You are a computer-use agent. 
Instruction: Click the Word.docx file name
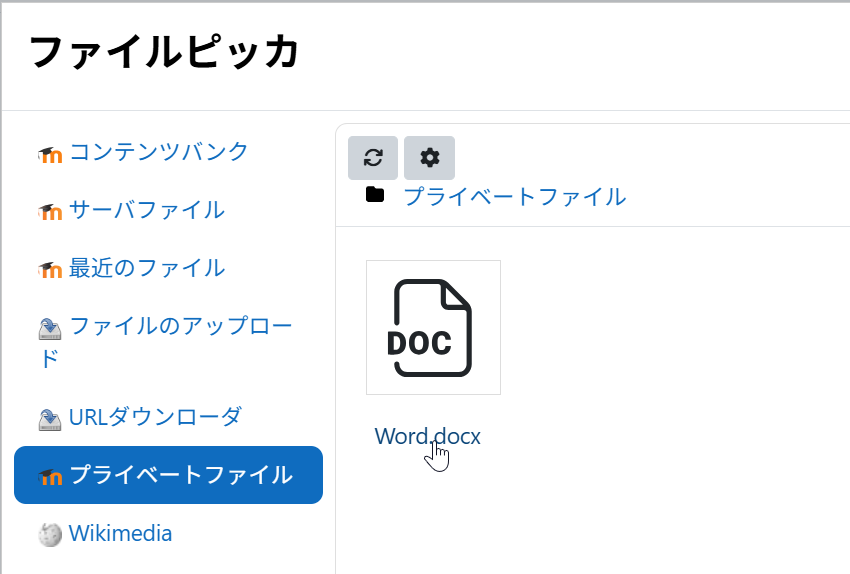click(427, 437)
